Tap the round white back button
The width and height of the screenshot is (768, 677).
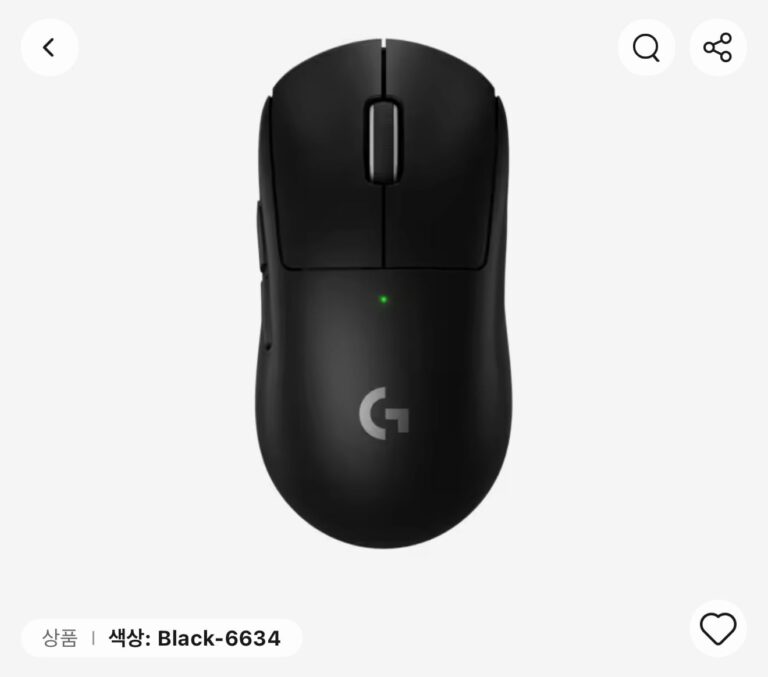49,48
